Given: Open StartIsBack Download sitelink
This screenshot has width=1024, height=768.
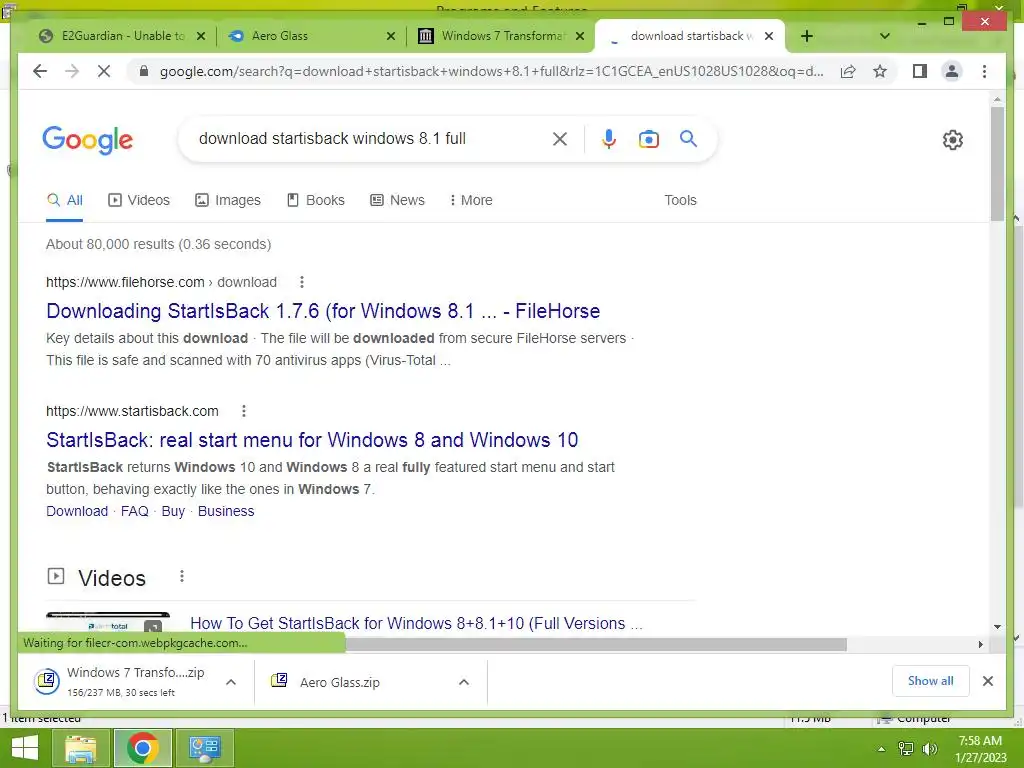Looking at the screenshot, I should tap(77, 511).
